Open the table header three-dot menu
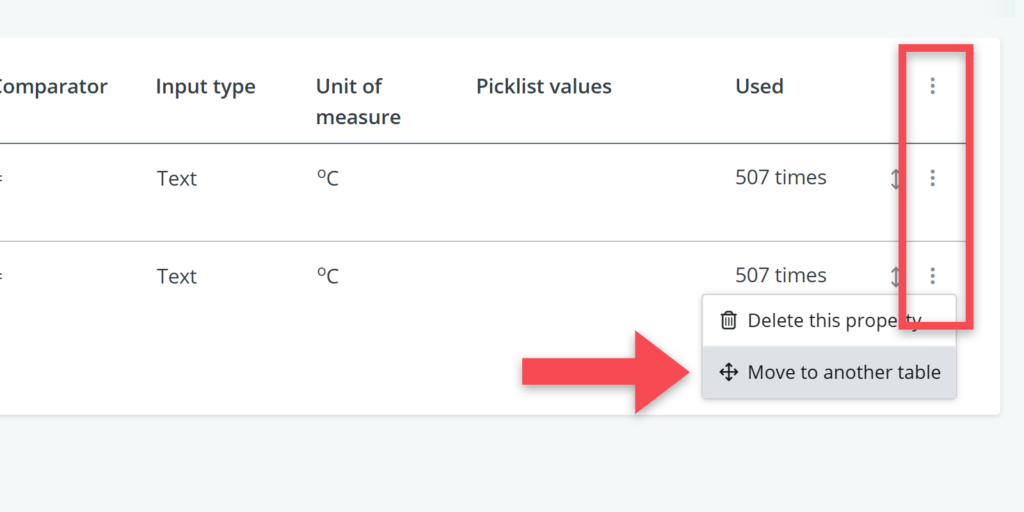 click(x=932, y=86)
